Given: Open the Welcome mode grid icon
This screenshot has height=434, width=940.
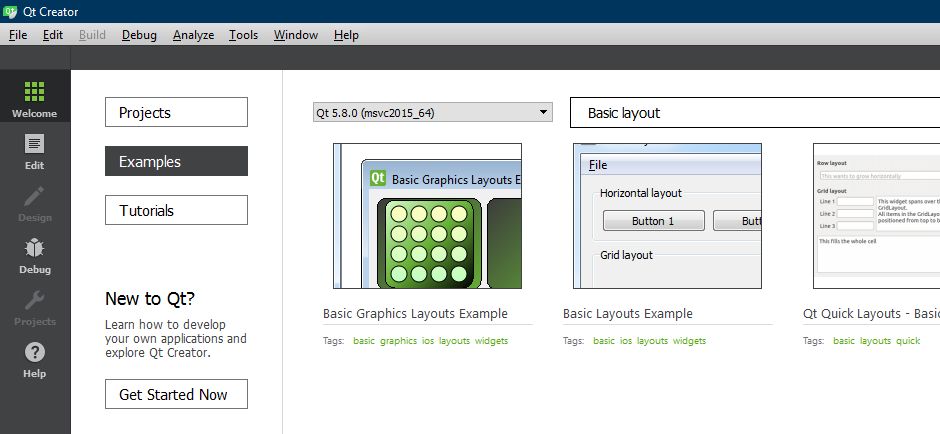Looking at the screenshot, I should (x=34, y=93).
